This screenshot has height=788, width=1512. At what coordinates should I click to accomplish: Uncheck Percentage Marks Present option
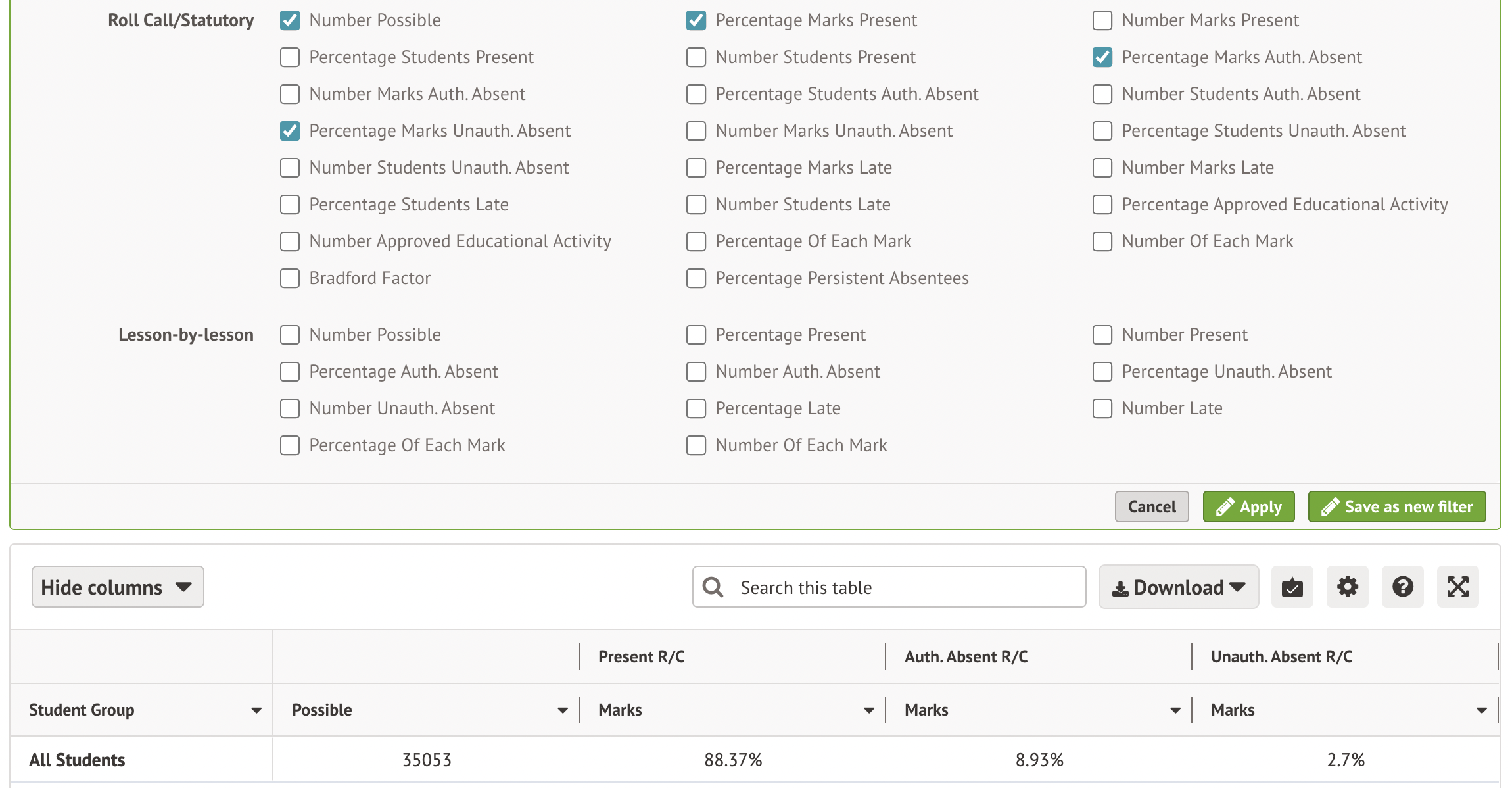point(696,20)
